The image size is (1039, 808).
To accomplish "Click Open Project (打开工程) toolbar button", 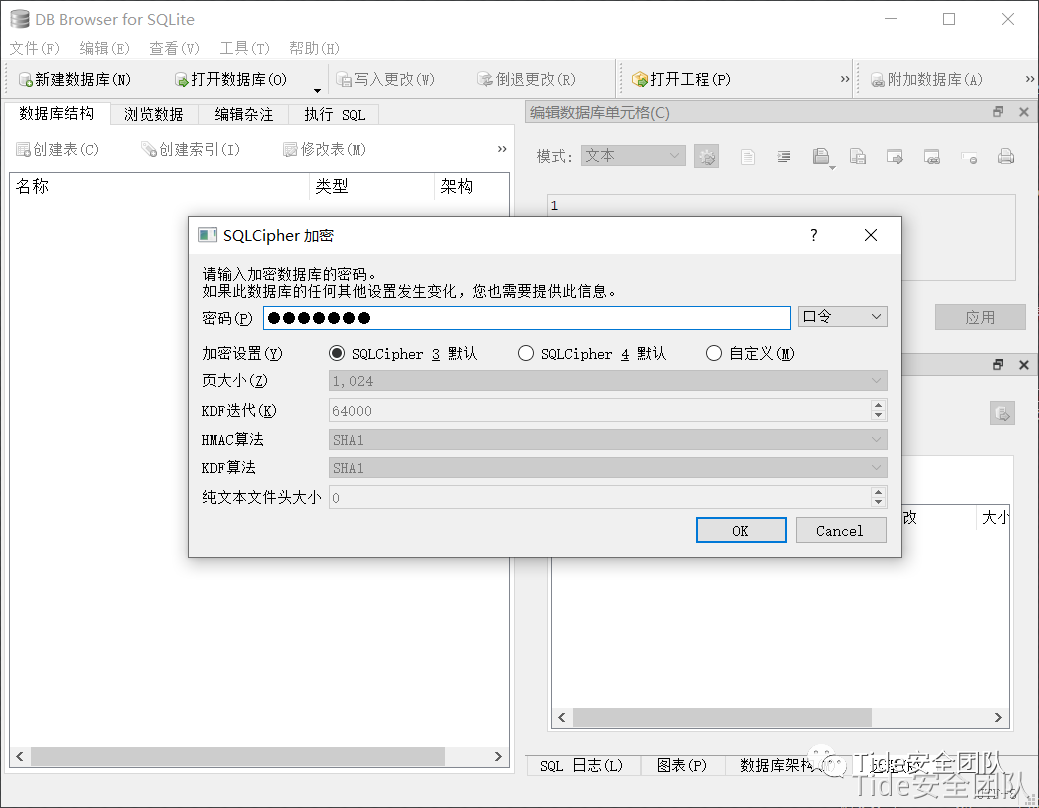I will pos(682,80).
